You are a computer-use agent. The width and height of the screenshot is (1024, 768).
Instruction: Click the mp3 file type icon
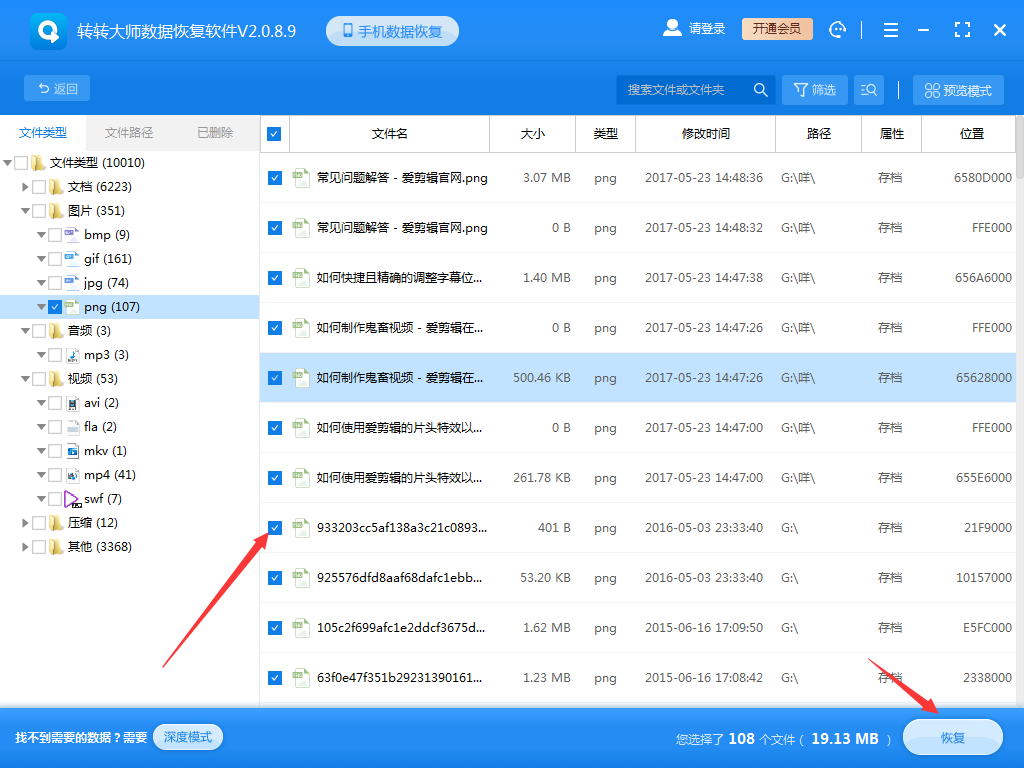[72, 355]
